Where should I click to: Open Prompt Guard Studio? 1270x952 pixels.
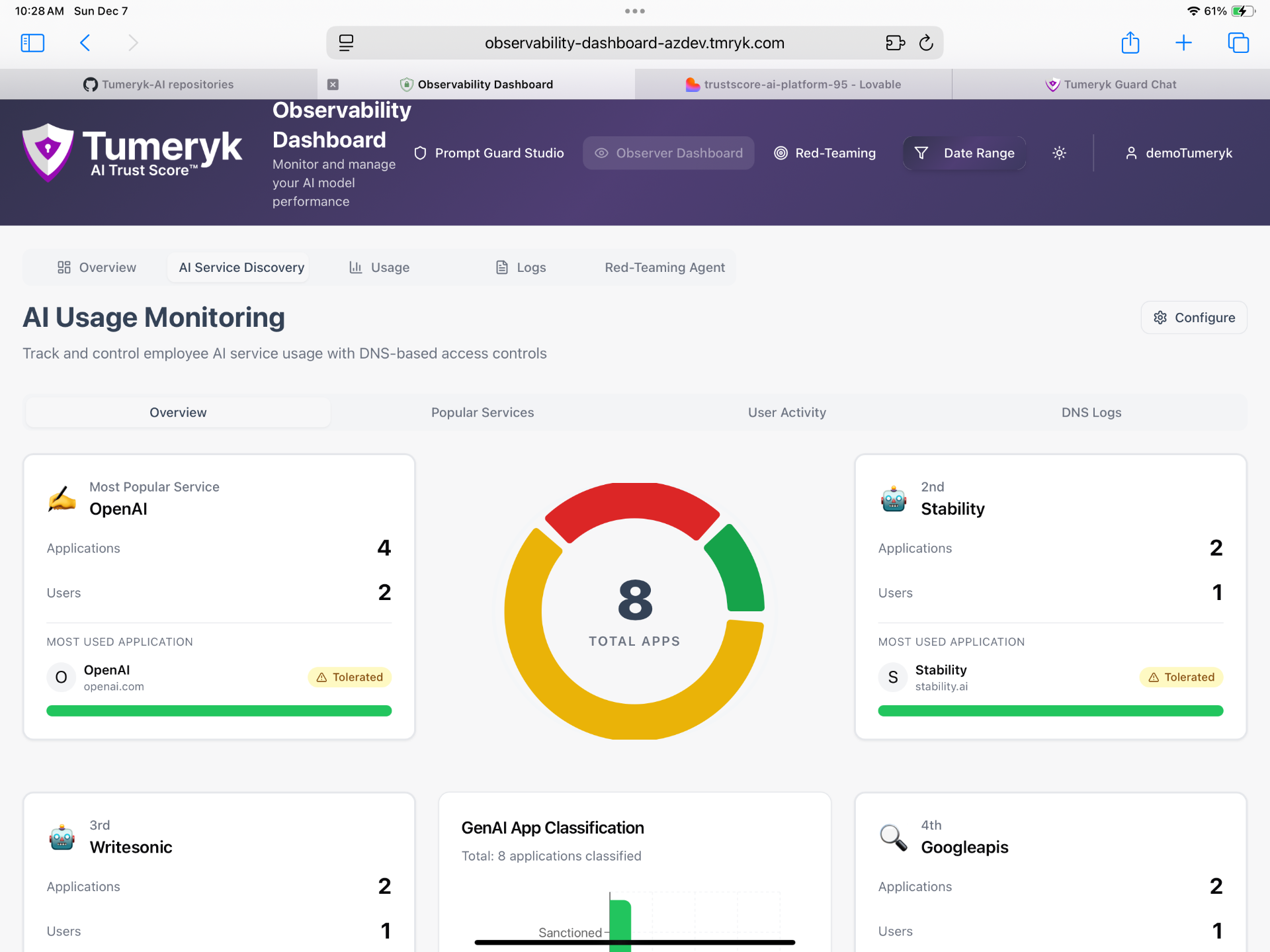click(x=489, y=153)
